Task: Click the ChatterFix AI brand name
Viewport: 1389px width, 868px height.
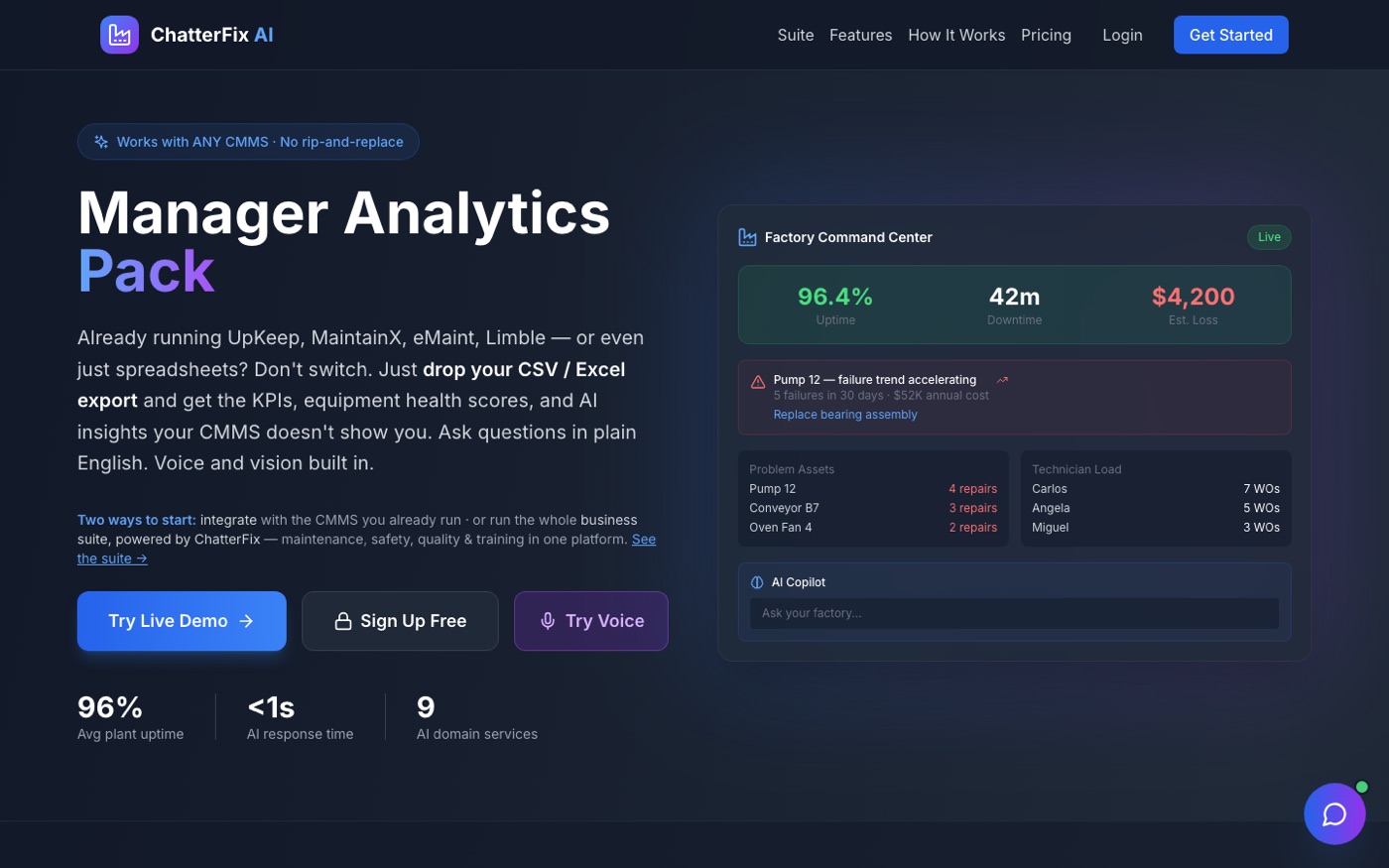Action: (212, 35)
